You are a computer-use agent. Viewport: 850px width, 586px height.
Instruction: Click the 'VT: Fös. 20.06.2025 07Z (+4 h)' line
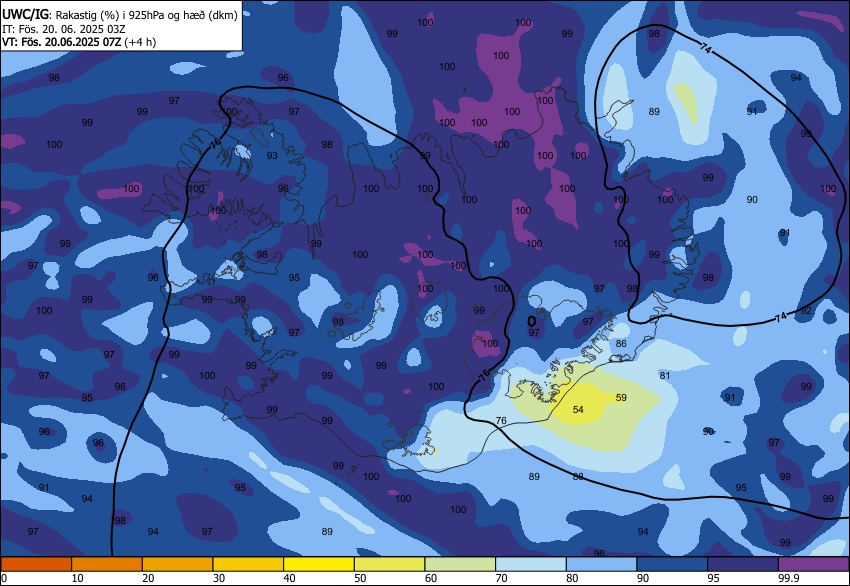pyautogui.click(x=79, y=42)
